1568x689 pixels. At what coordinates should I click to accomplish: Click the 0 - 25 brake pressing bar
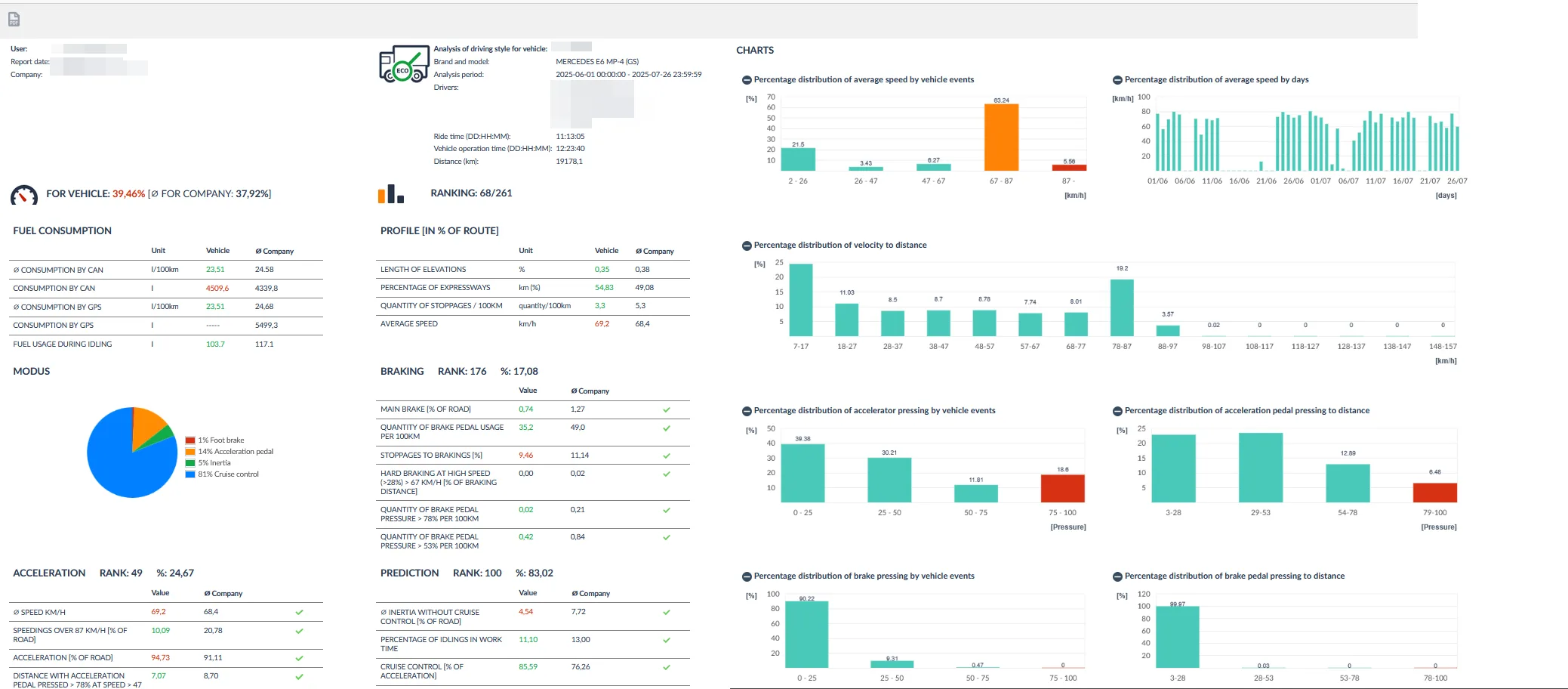click(806, 635)
